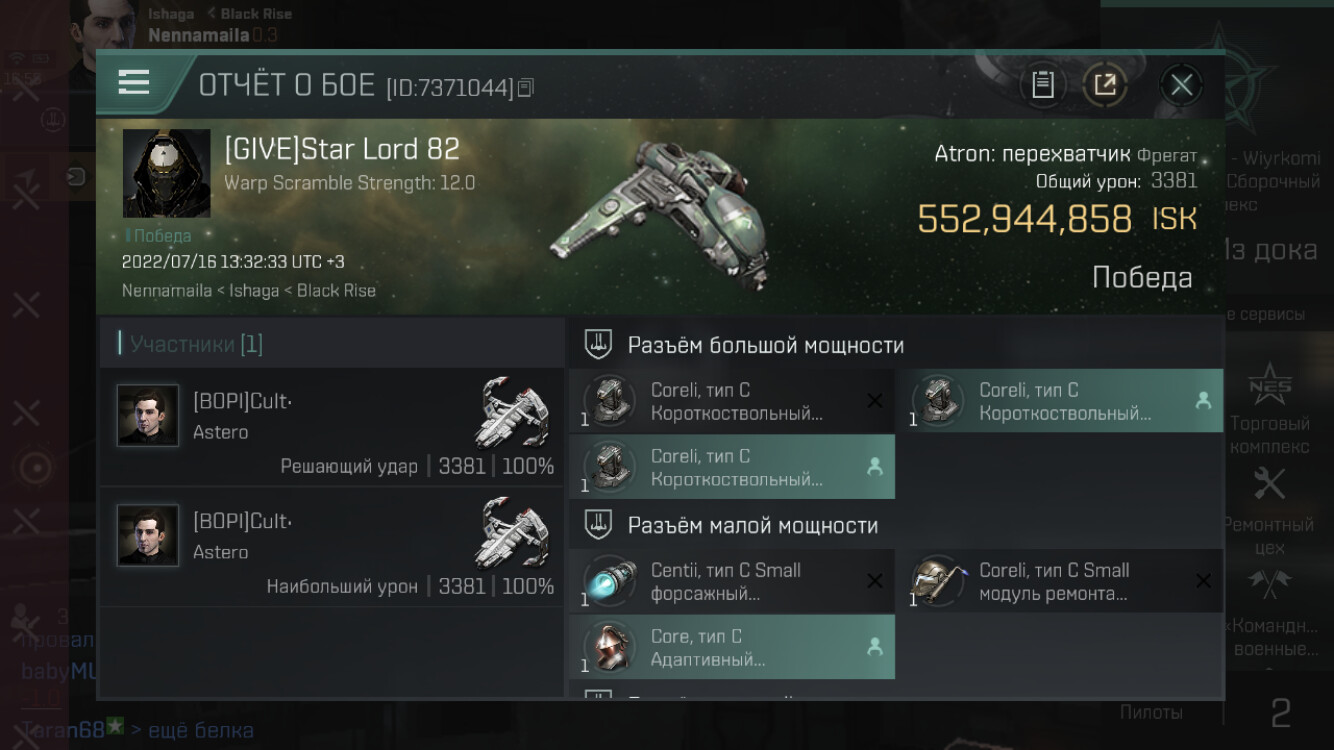The height and width of the screenshot is (750, 1334).
Task: Copy the battle report ID 7371044
Action: [526, 88]
